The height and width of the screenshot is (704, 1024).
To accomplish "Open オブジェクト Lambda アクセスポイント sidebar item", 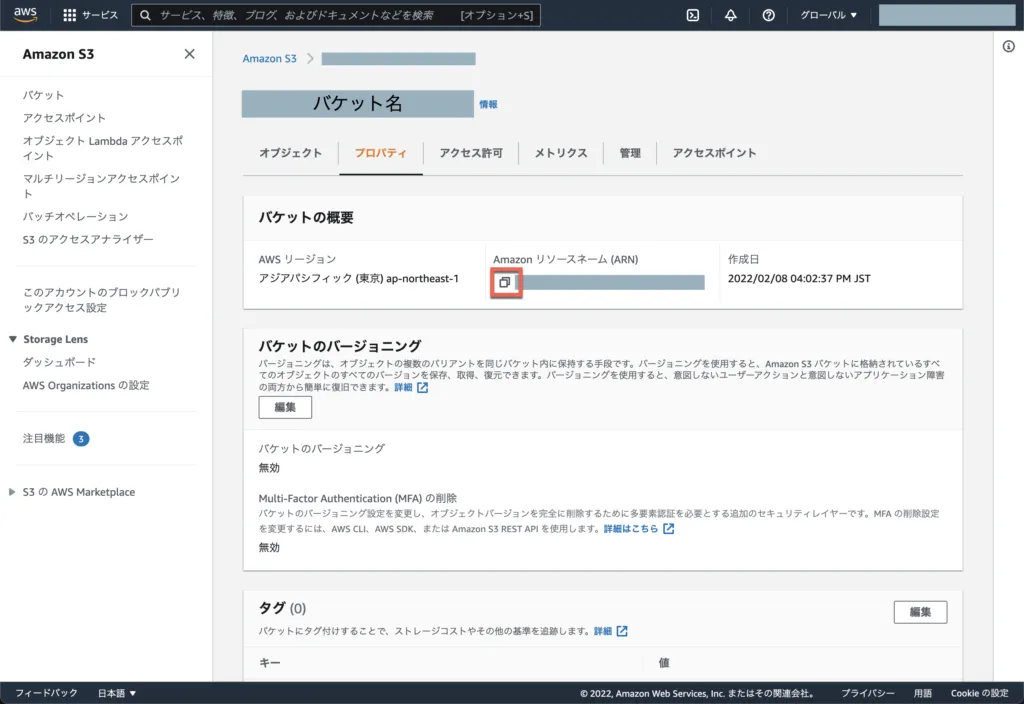I will [103, 148].
